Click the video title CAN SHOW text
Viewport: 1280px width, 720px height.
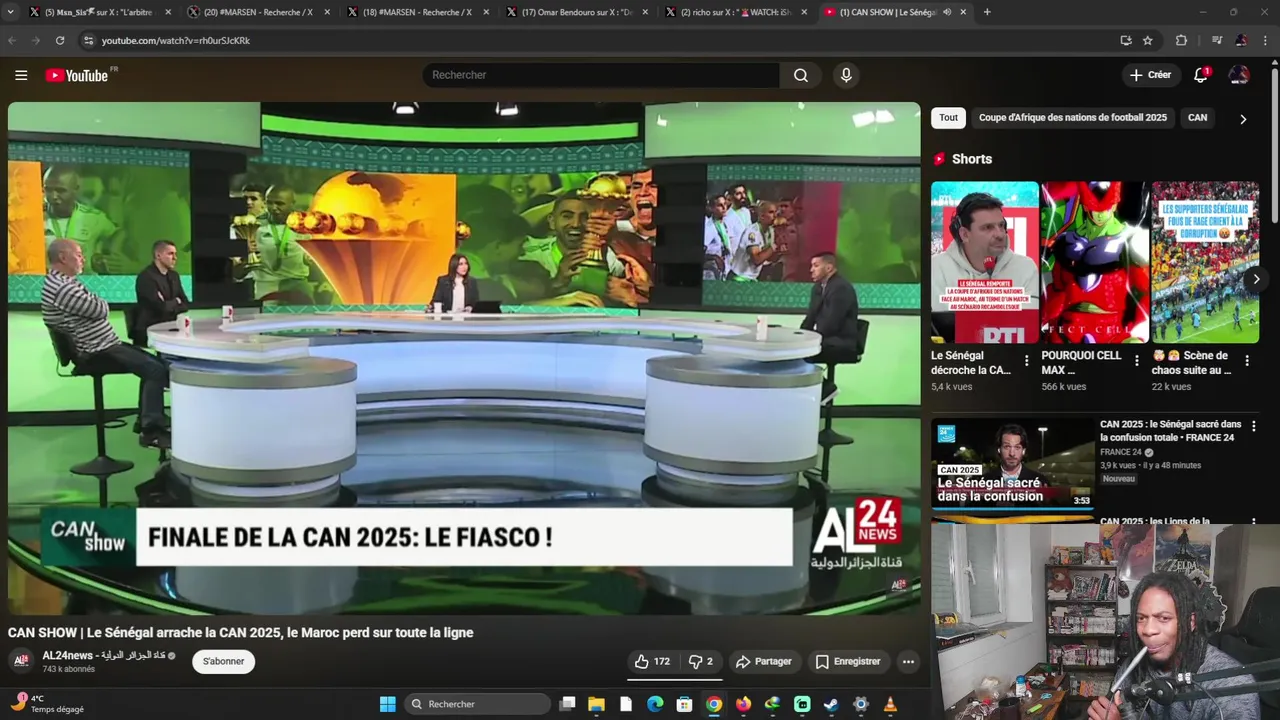pos(240,632)
